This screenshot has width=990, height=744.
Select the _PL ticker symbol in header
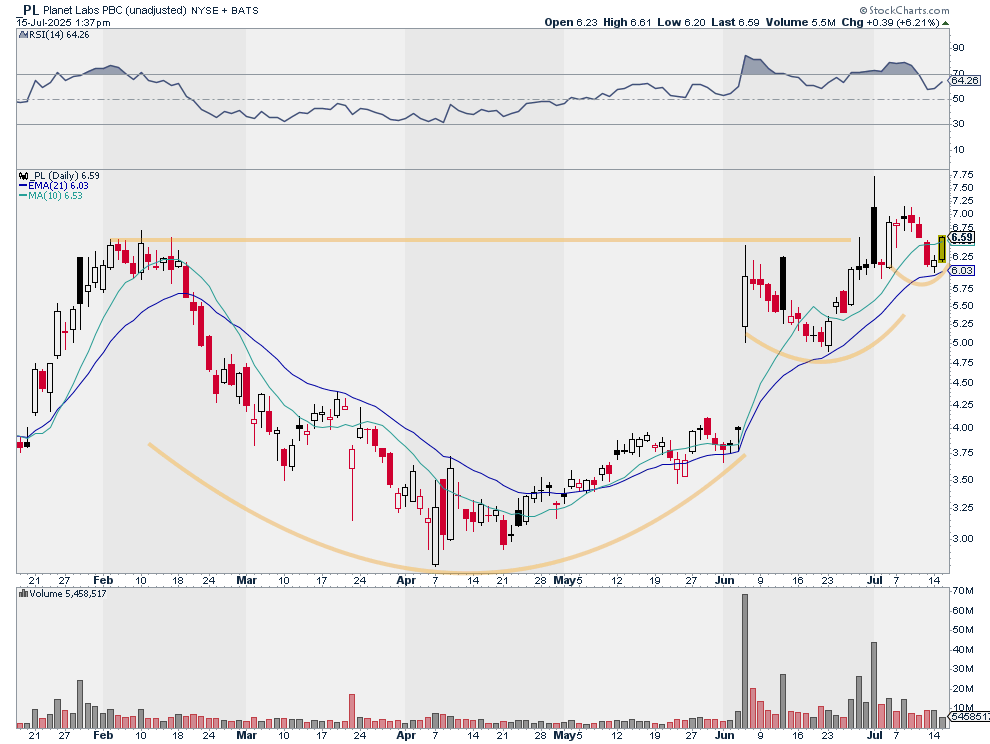27,10
